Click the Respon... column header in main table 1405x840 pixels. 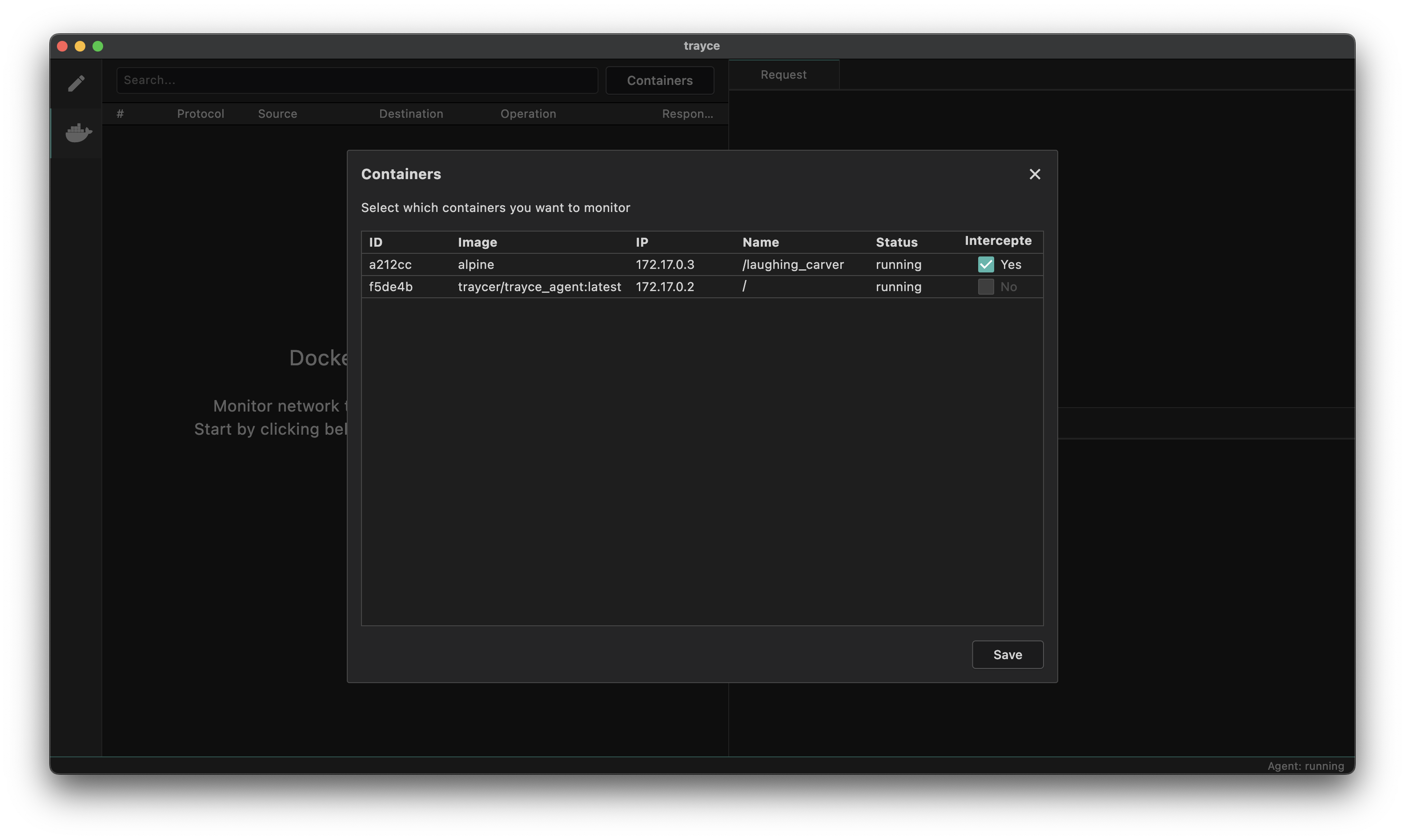687,114
